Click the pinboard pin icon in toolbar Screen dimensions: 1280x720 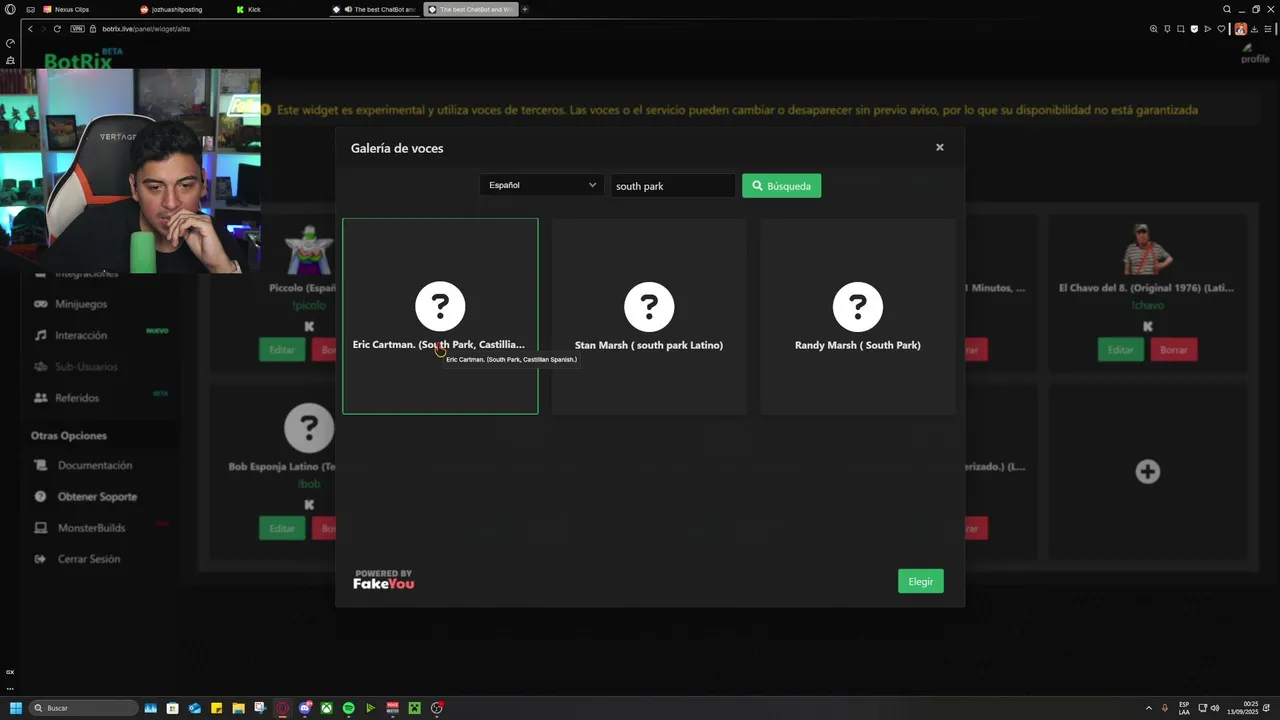tap(1167, 29)
